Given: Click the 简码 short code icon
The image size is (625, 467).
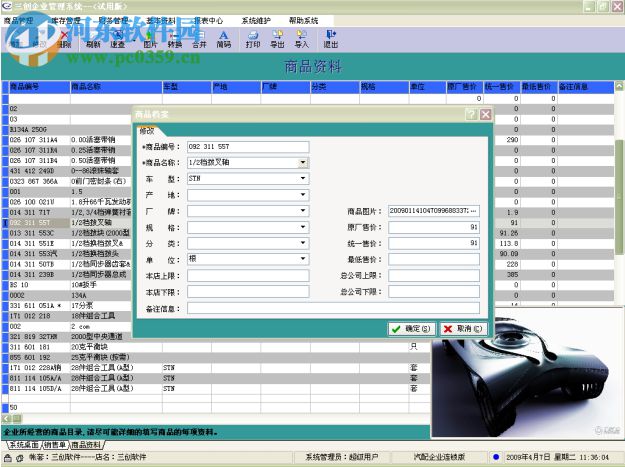Looking at the screenshot, I should click(224, 39).
